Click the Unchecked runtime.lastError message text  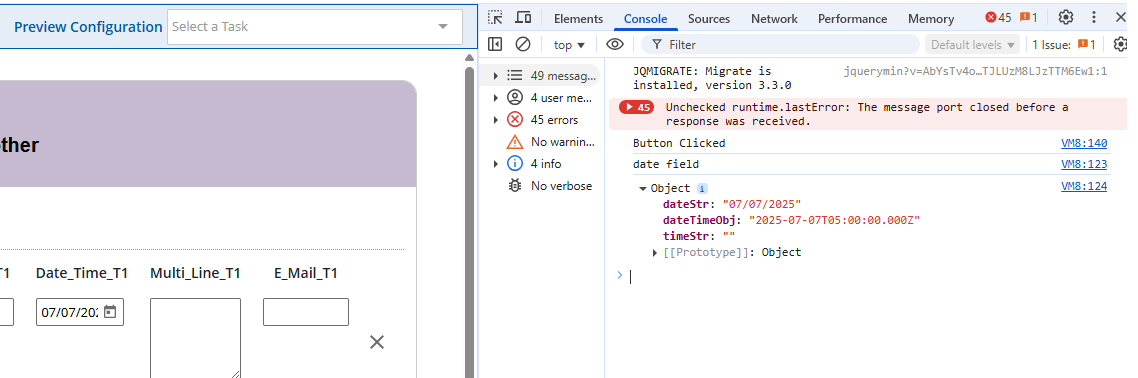click(x=867, y=114)
